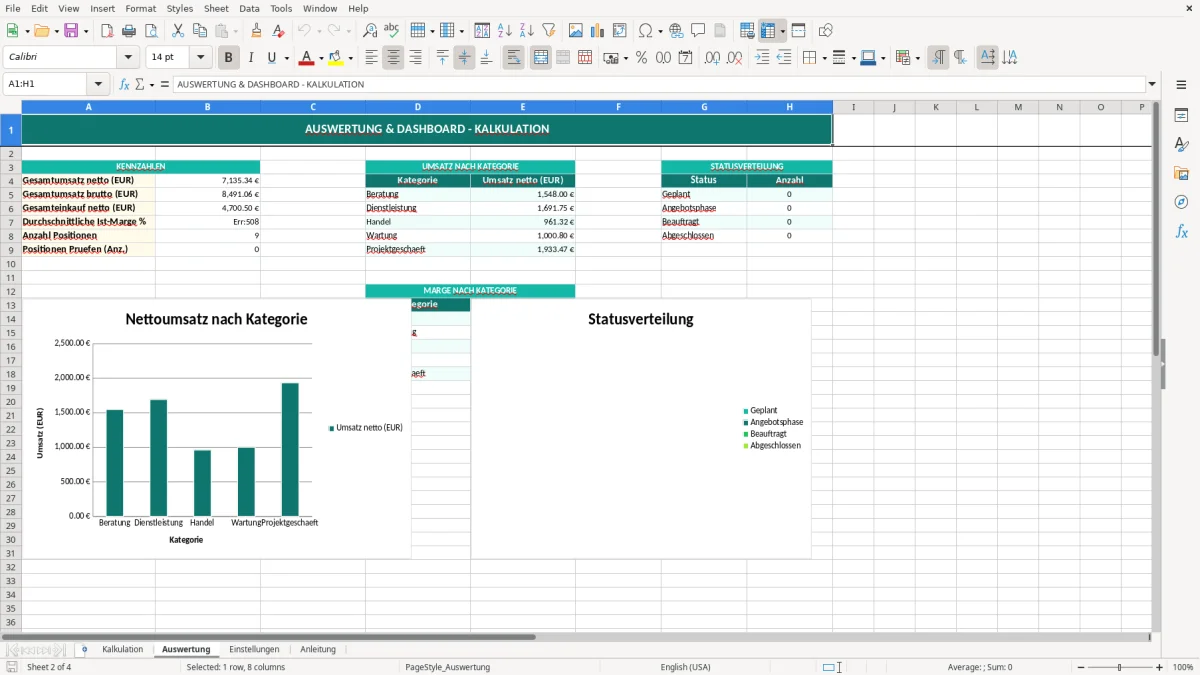
Task: Click the AutoFilter funnel icon
Action: (548, 31)
